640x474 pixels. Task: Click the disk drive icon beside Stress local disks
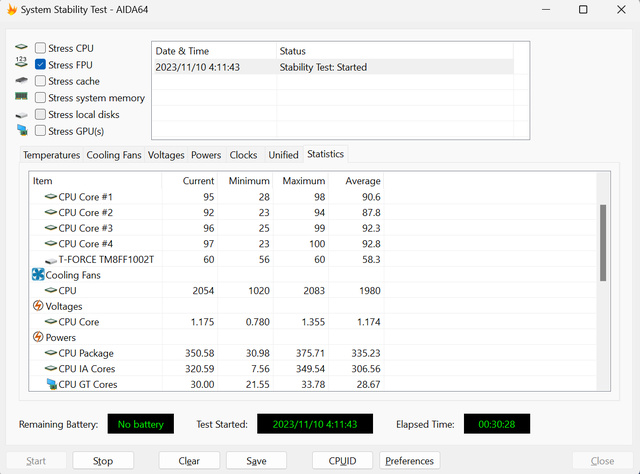click(x=21, y=116)
